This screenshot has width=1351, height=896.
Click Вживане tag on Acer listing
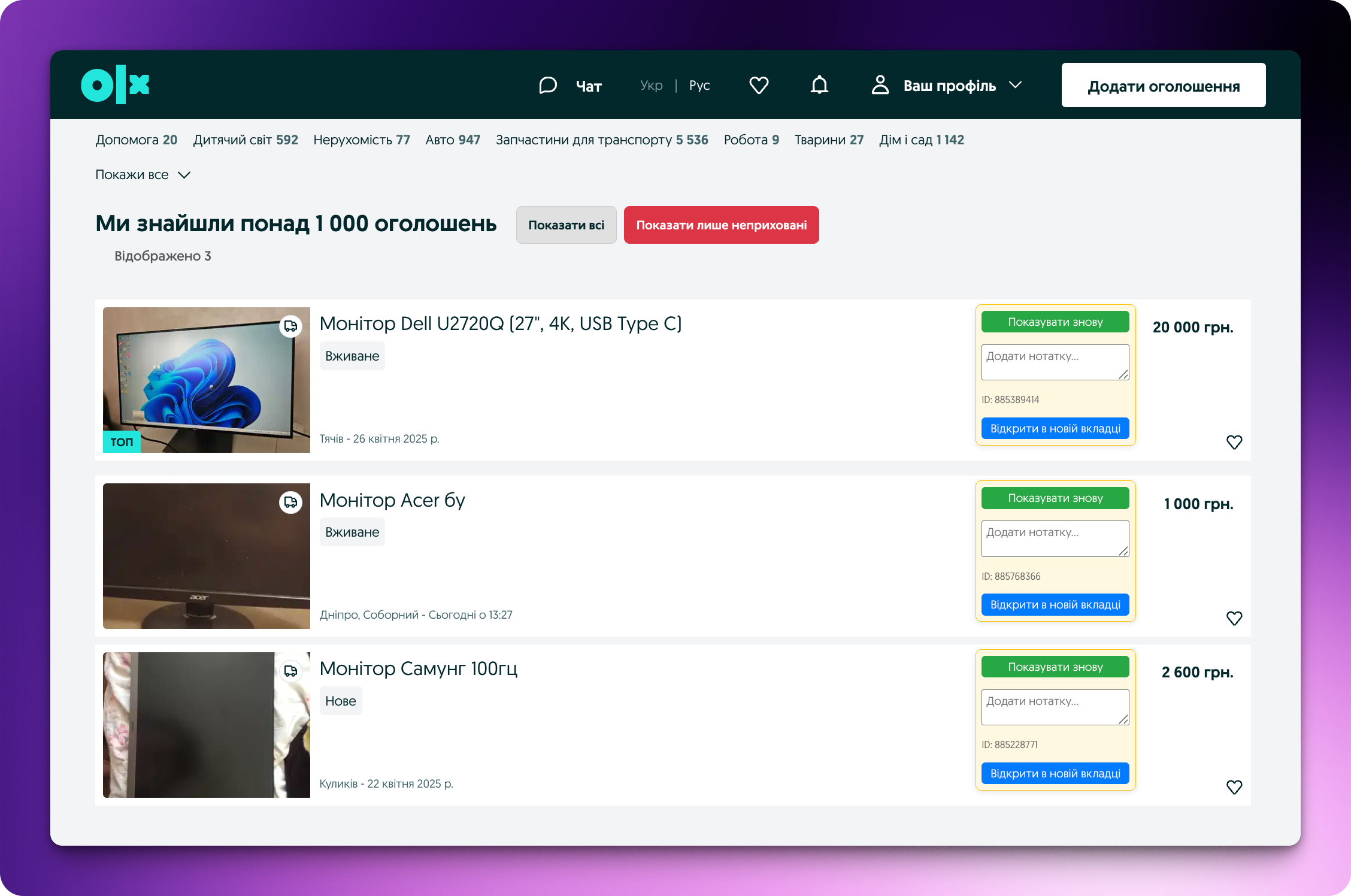coord(352,532)
